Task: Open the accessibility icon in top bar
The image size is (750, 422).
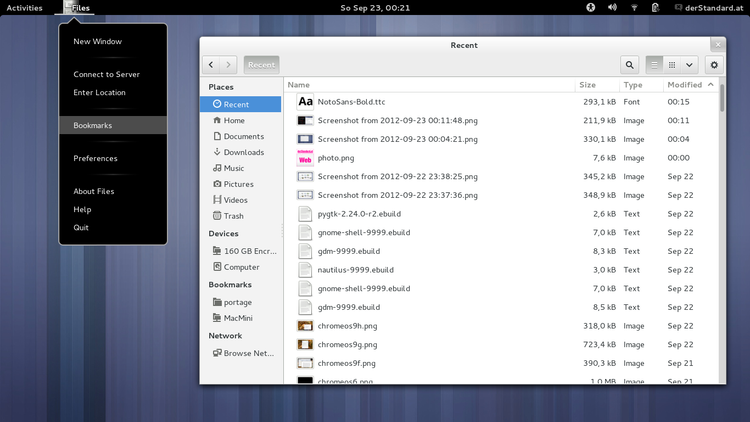Action: (590, 8)
